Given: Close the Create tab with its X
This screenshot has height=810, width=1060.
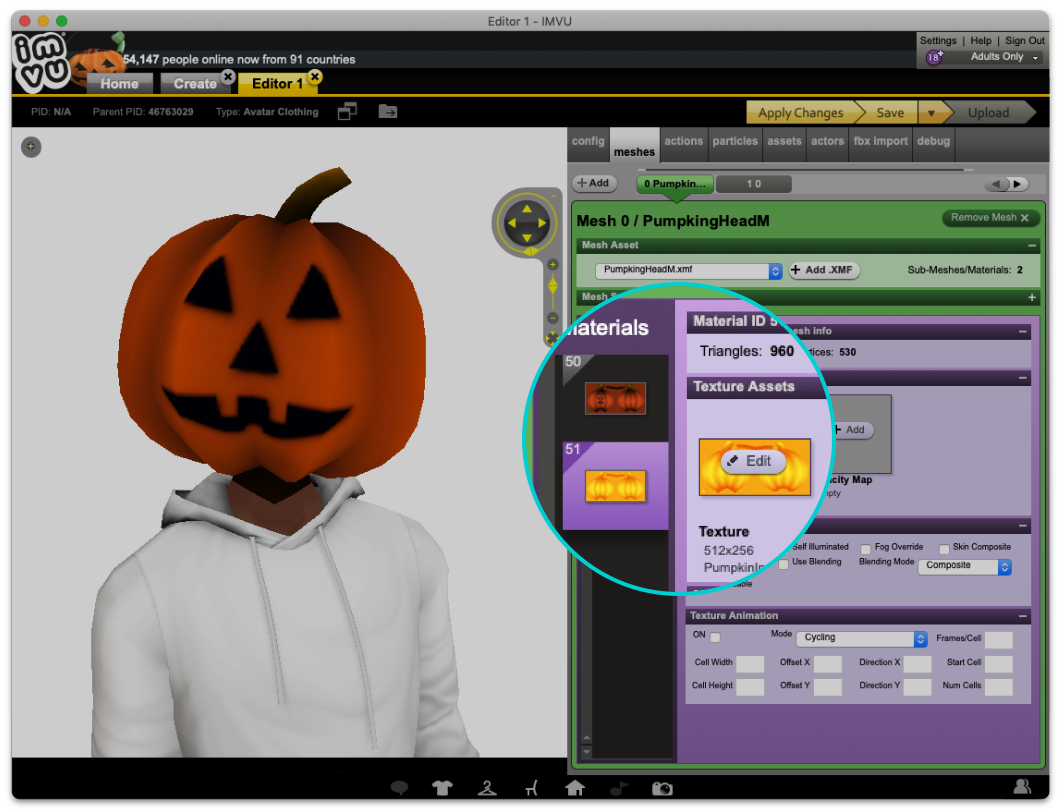Looking at the screenshot, I should 228,76.
